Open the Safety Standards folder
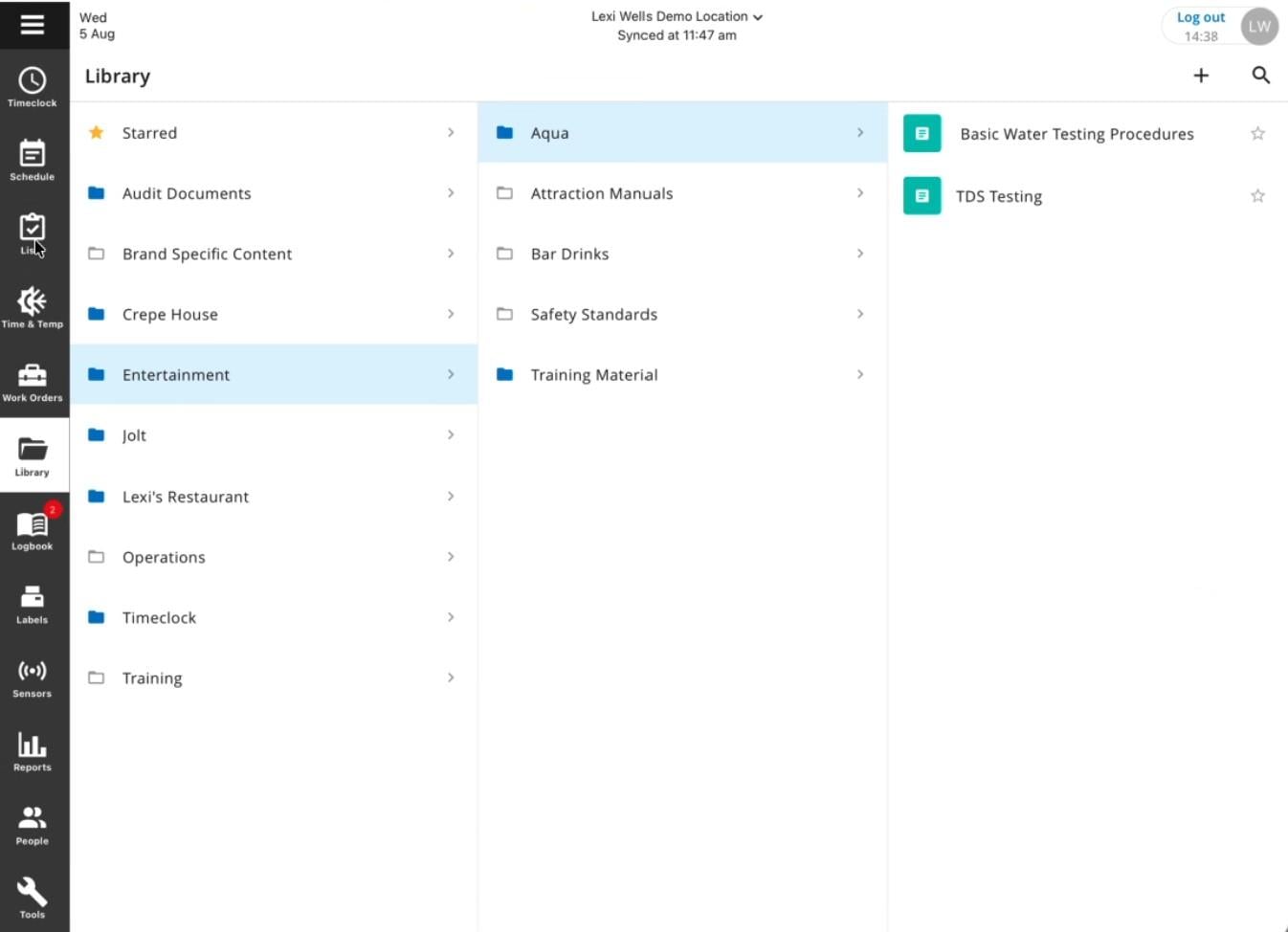Screen dimensions: 1288x932 [x=682, y=314]
